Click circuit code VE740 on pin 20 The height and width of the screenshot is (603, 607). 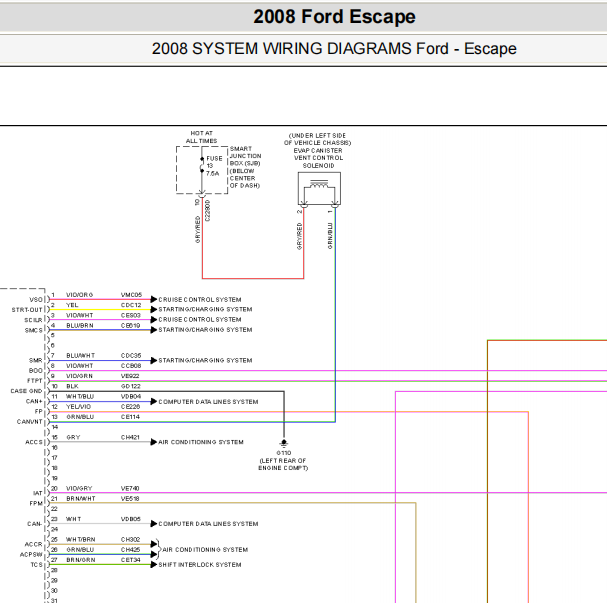(x=130, y=488)
